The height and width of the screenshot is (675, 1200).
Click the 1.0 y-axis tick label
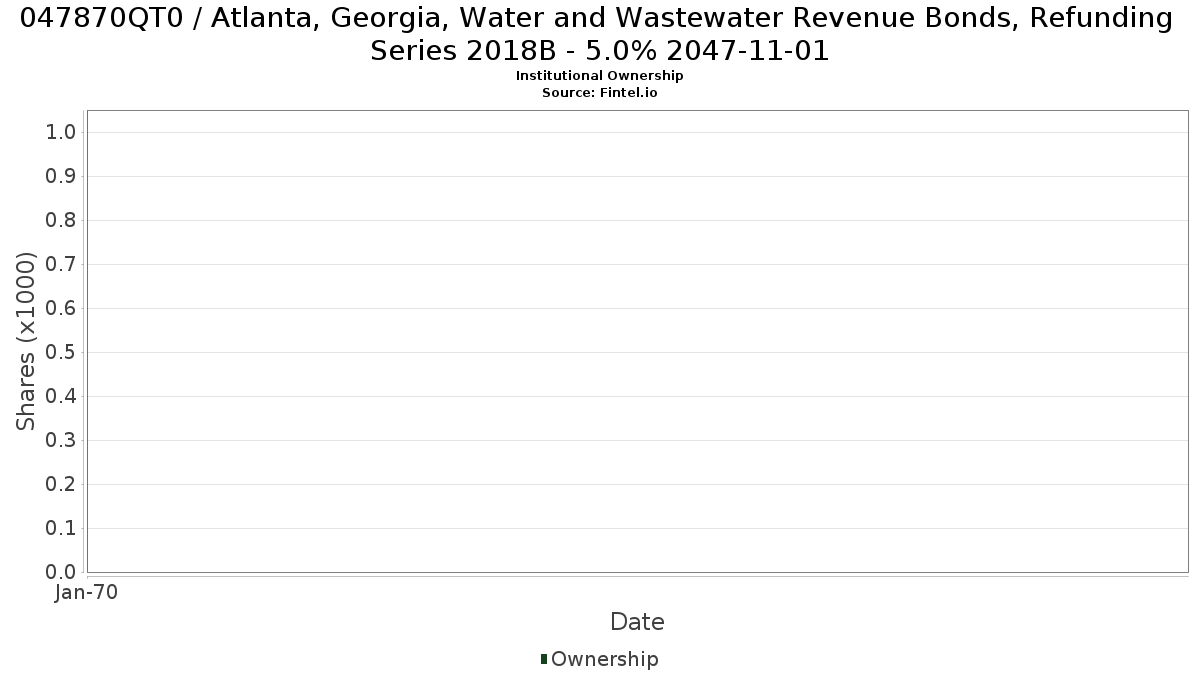62,132
